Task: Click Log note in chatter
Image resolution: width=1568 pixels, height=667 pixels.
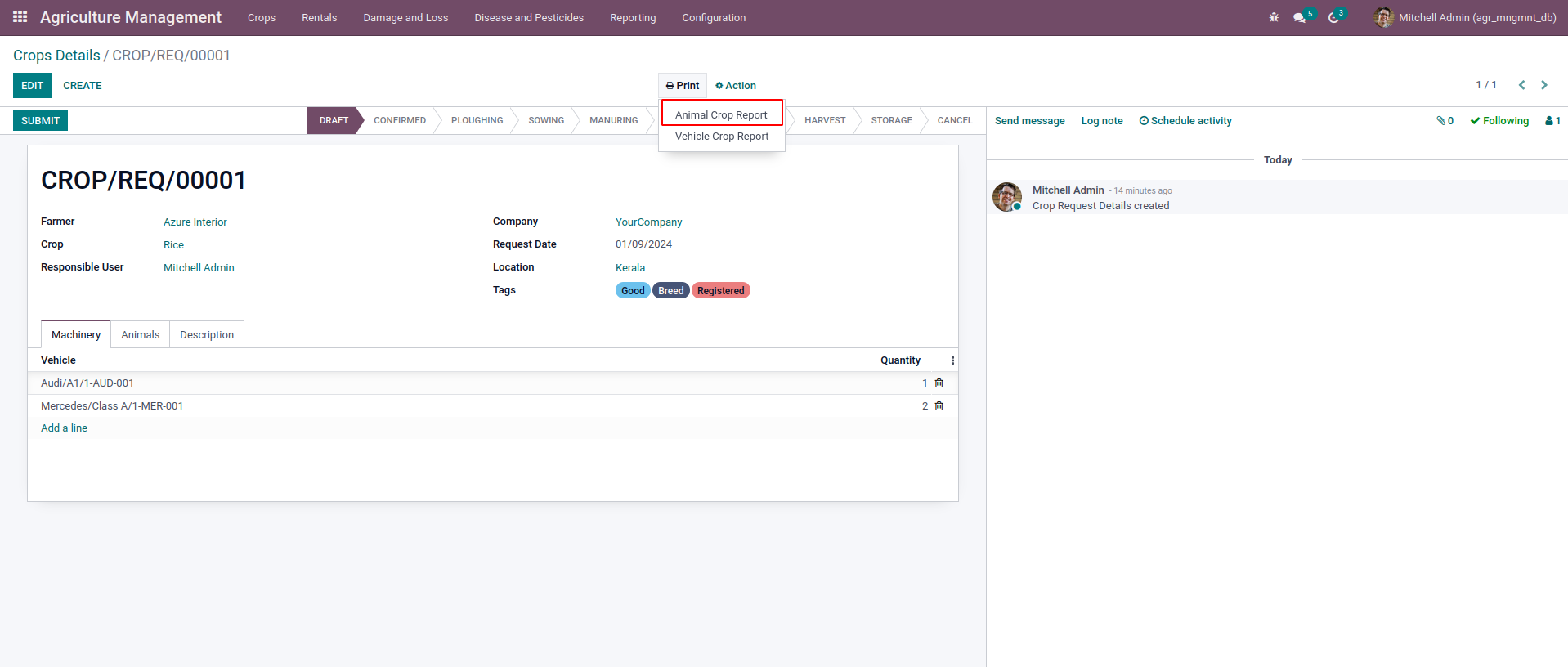Action: (x=1102, y=121)
